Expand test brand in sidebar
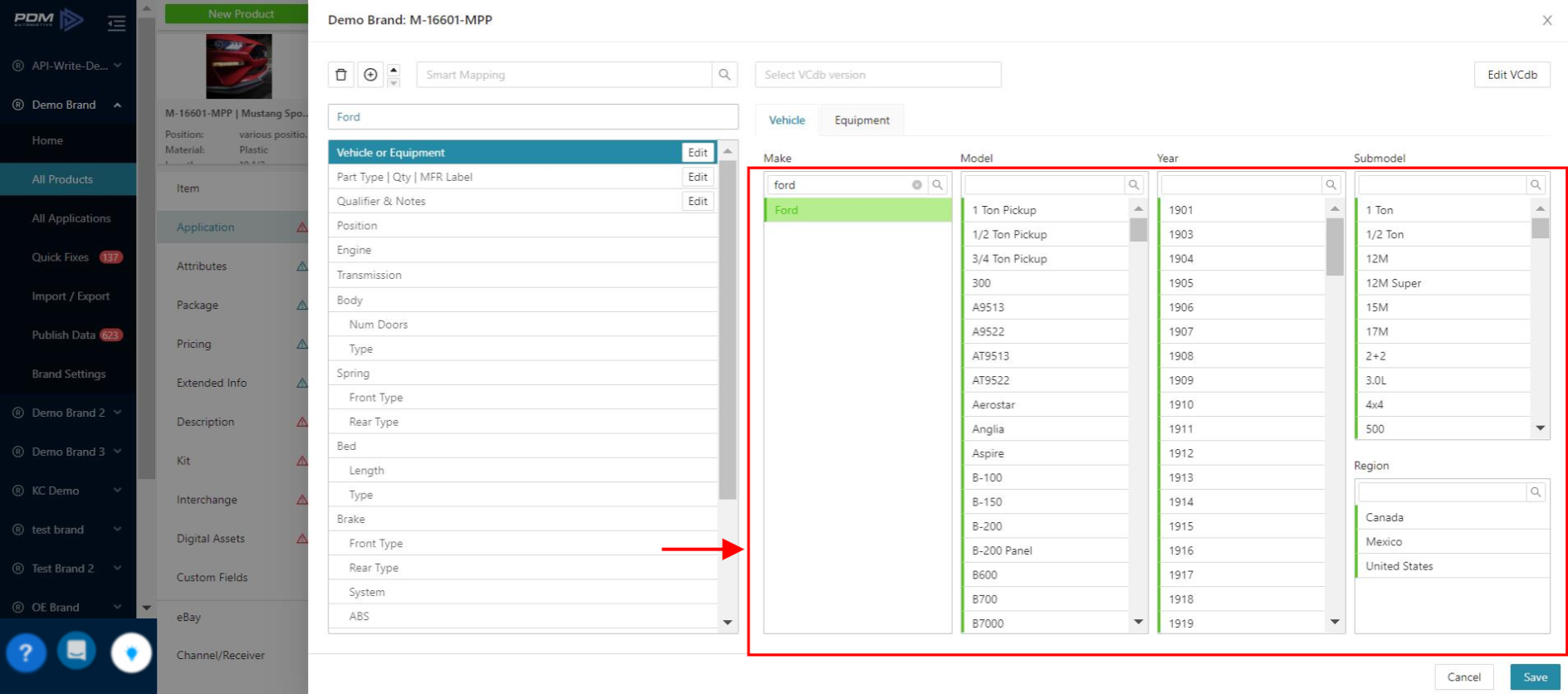 point(68,530)
